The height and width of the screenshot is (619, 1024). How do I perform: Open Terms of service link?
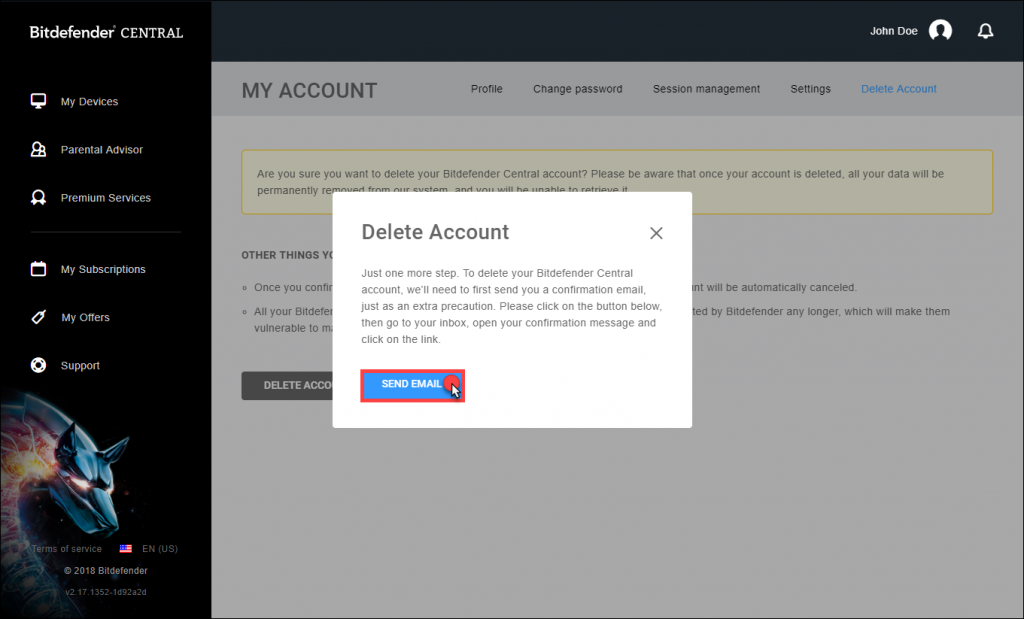(x=67, y=548)
